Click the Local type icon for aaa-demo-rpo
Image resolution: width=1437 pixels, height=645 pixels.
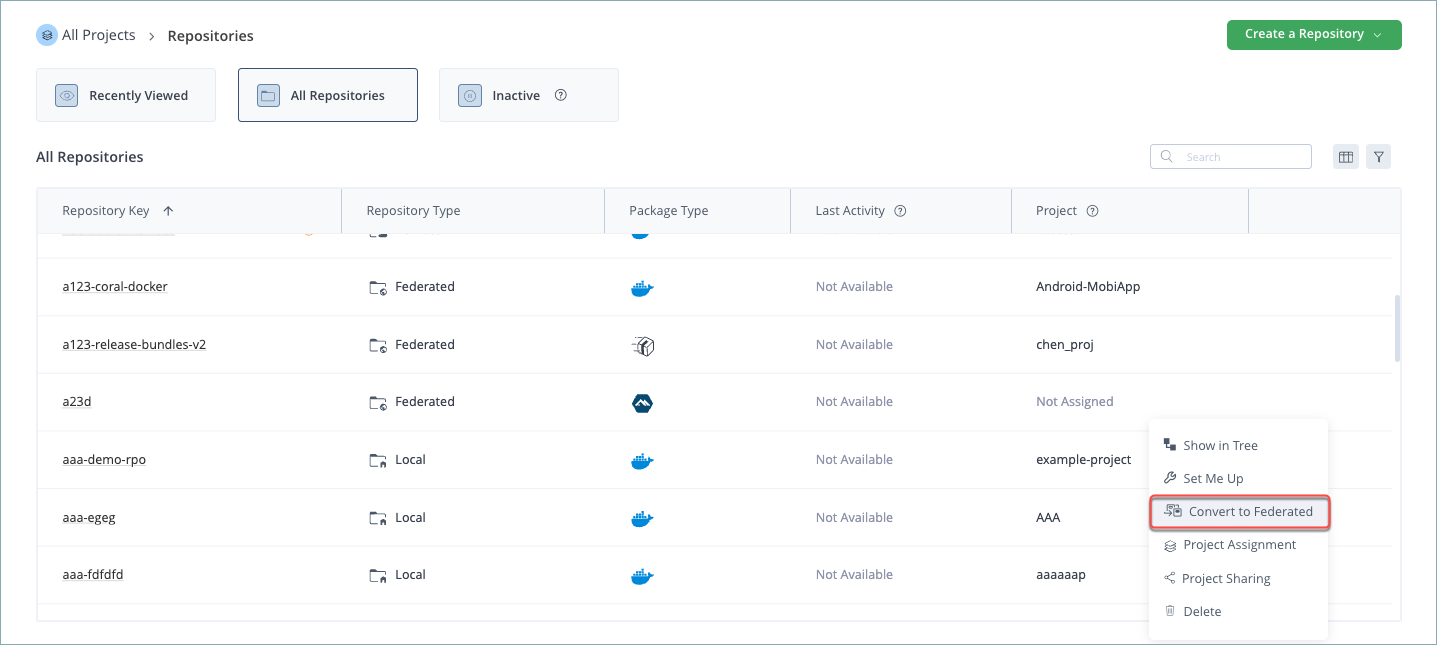[378, 461]
